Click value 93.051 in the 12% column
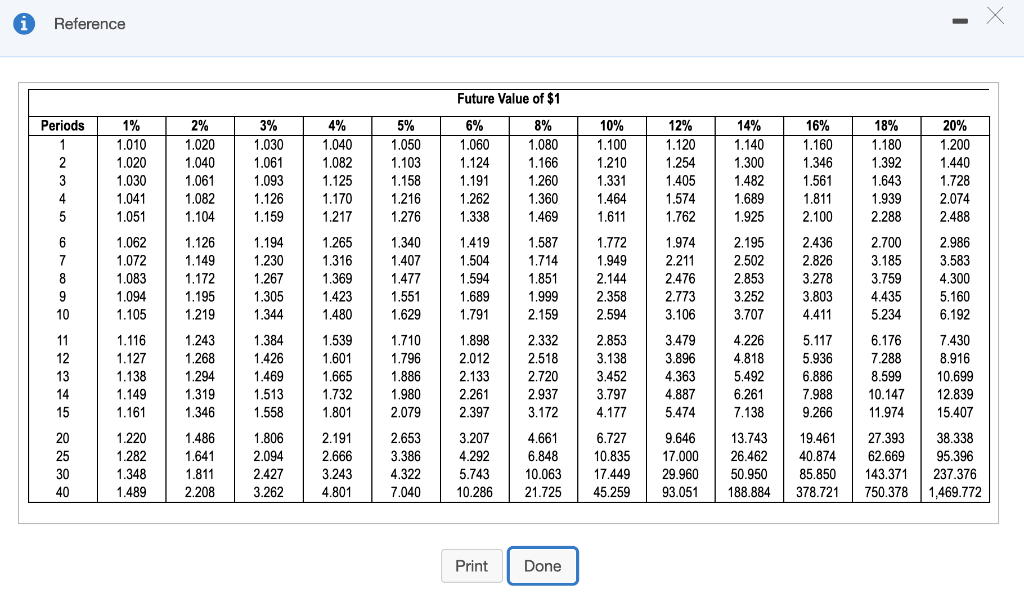Viewport: 1024px width, 594px height. (680, 492)
